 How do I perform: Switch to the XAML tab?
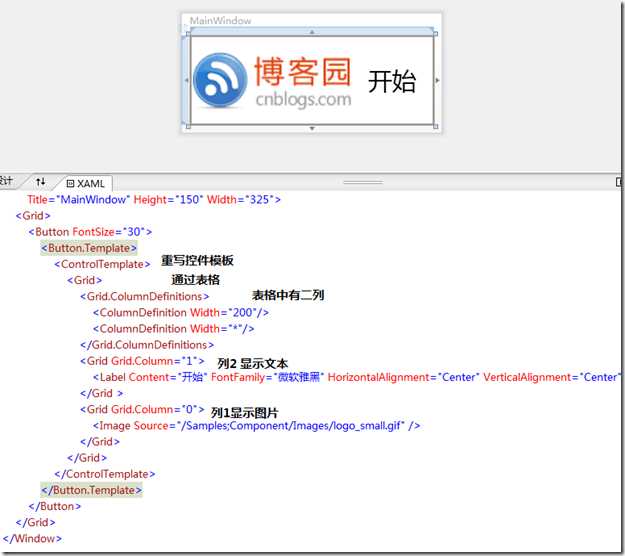click(85, 183)
